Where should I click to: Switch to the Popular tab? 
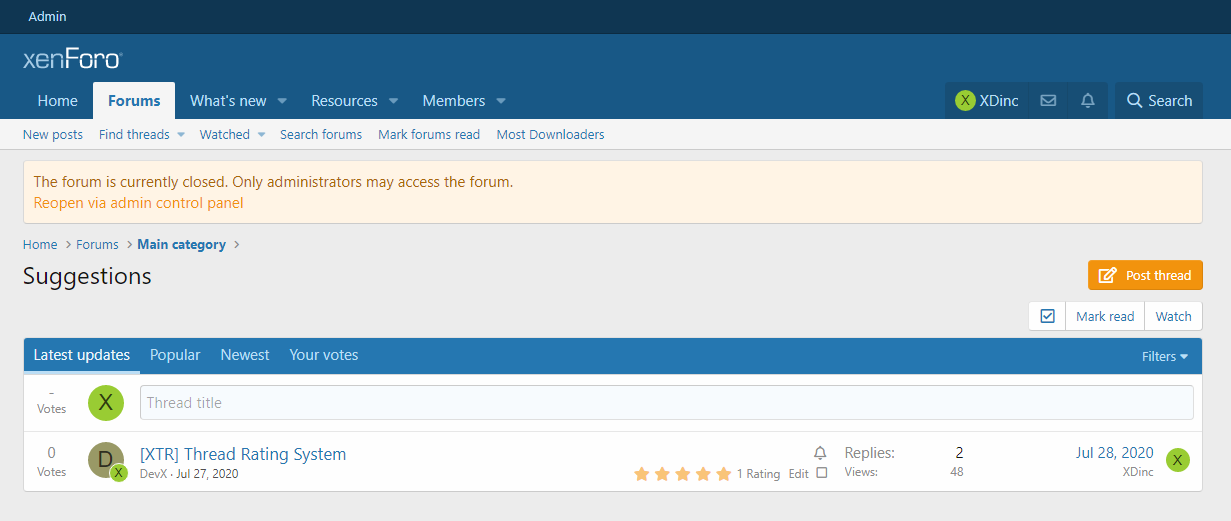(175, 355)
